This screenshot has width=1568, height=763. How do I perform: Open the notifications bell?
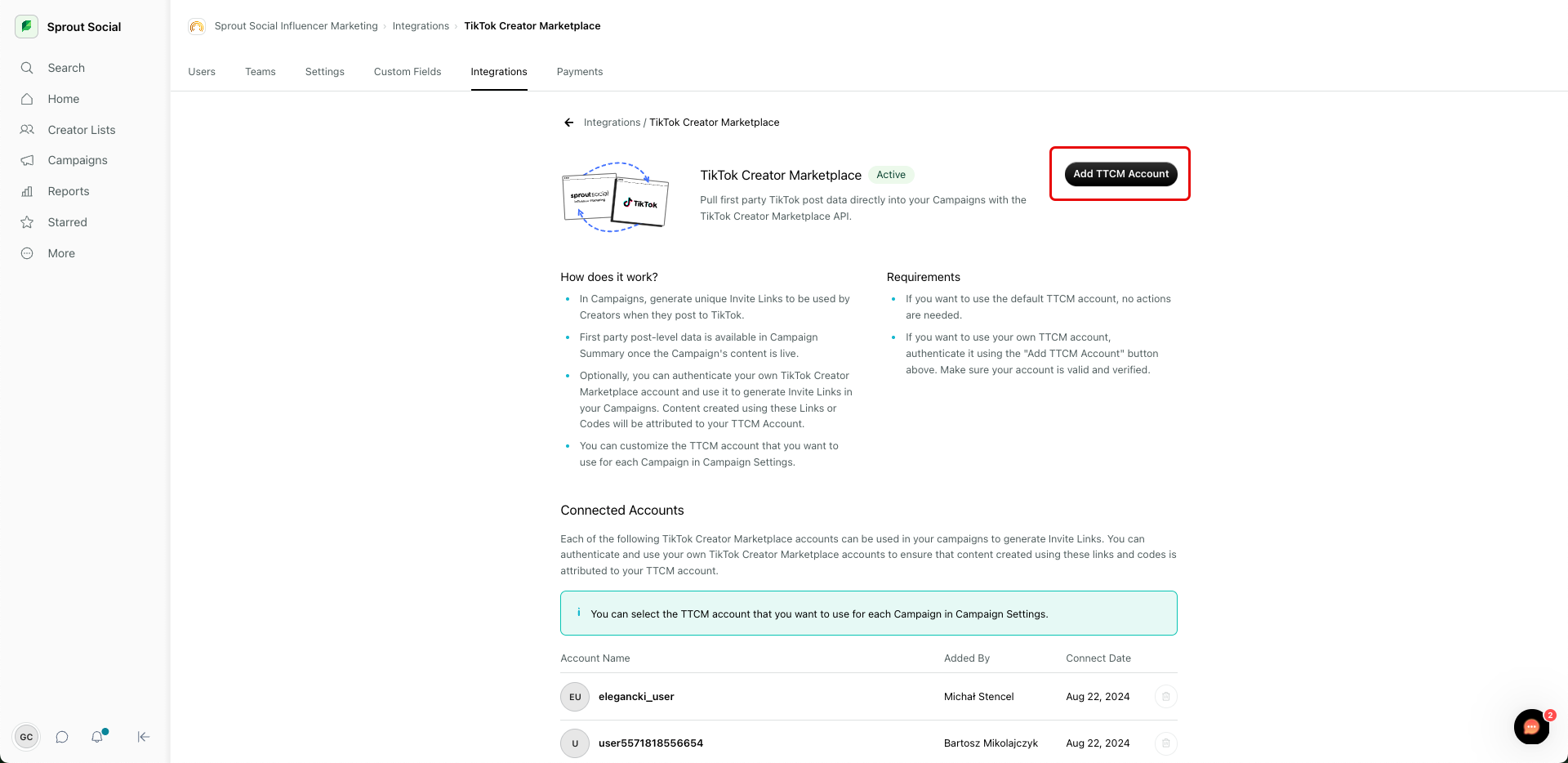click(97, 737)
